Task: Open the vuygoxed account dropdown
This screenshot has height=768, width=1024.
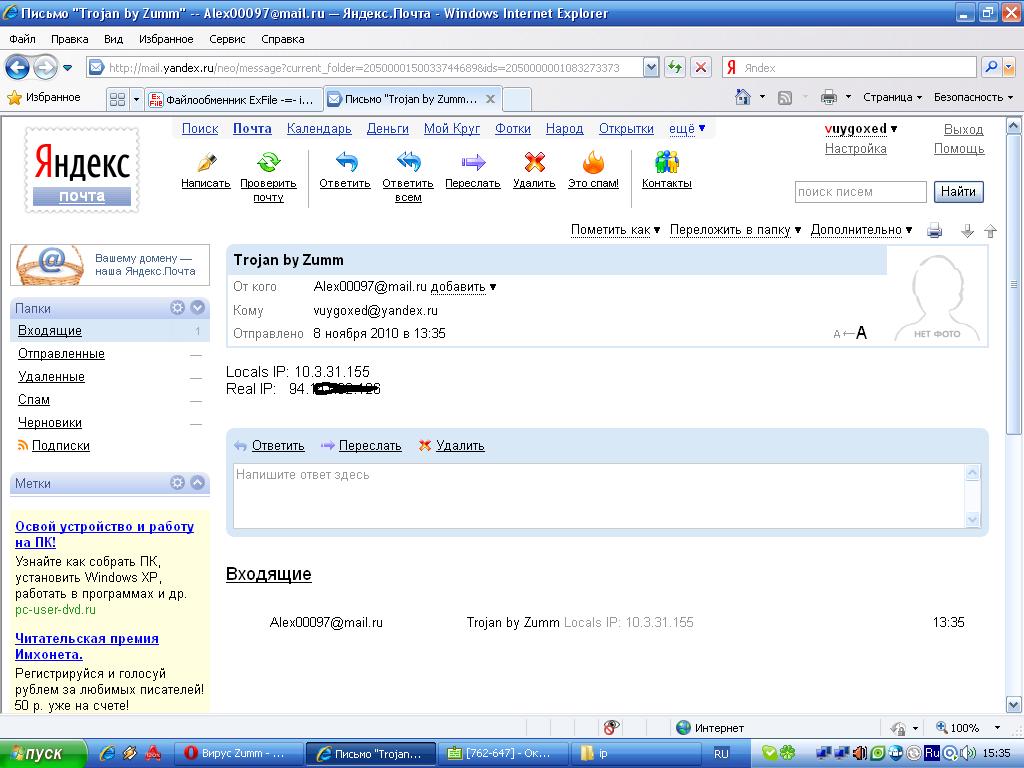Action: pyautogui.click(x=861, y=129)
